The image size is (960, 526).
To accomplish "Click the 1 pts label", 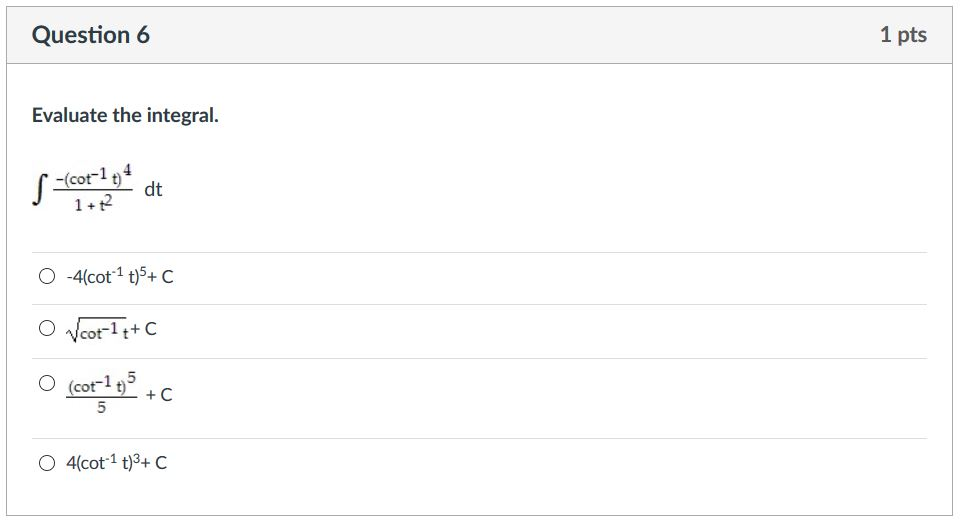I will pyautogui.click(x=903, y=35).
